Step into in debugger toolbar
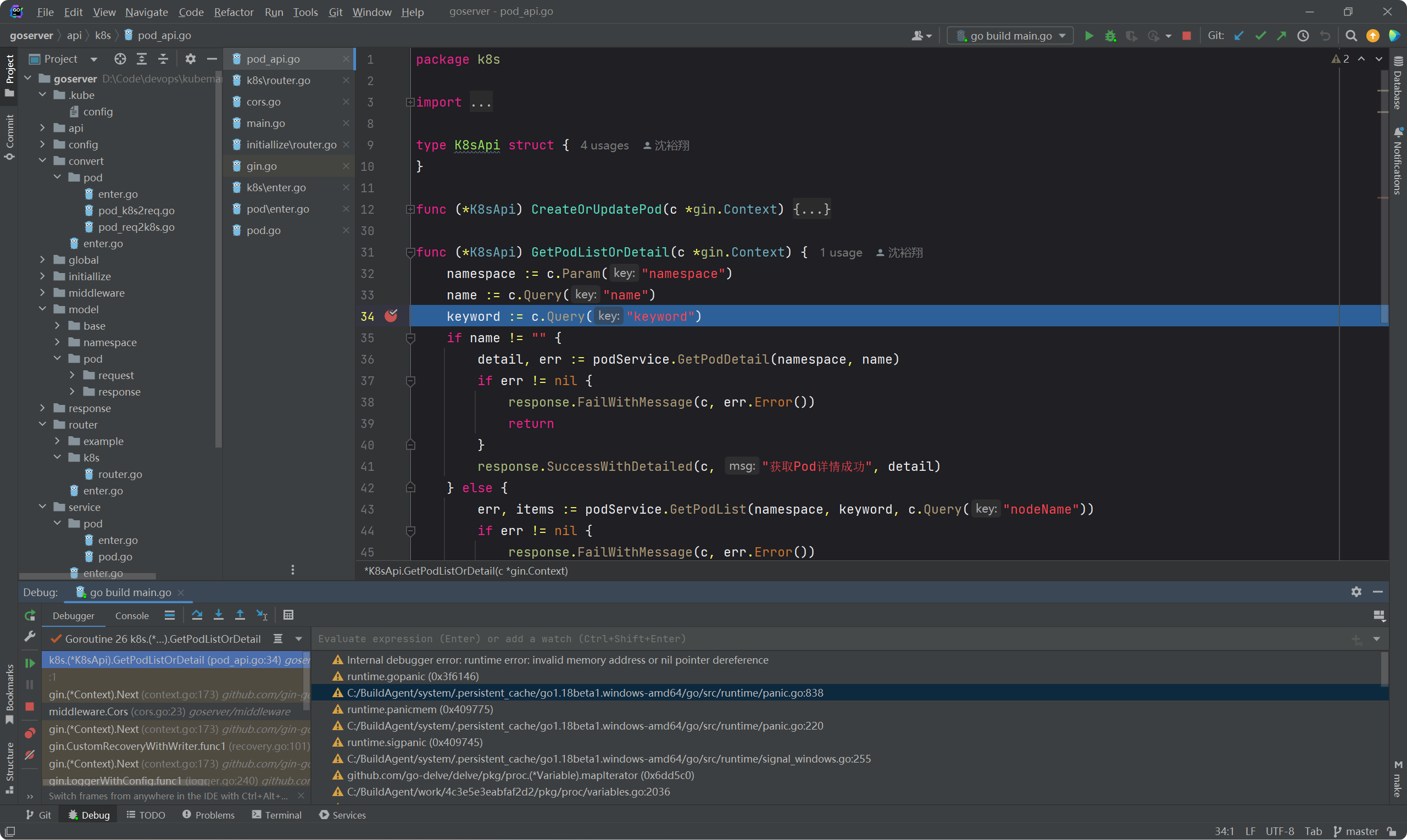 219,615
